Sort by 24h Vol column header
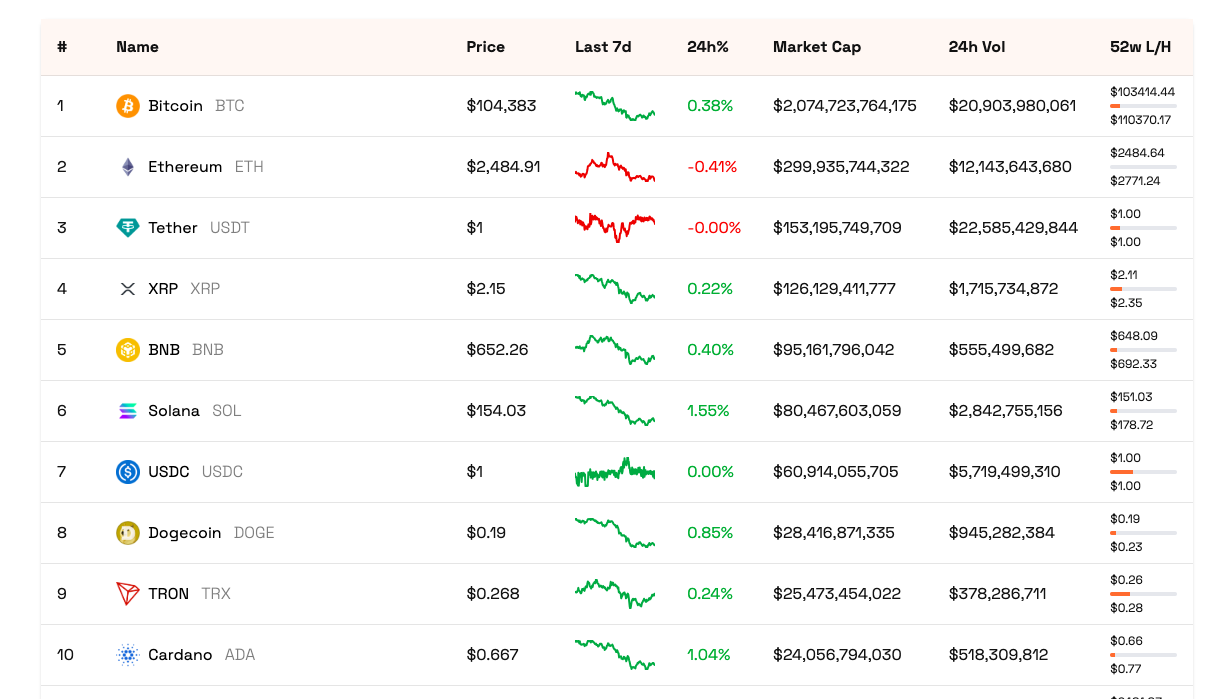 [976, 47]
